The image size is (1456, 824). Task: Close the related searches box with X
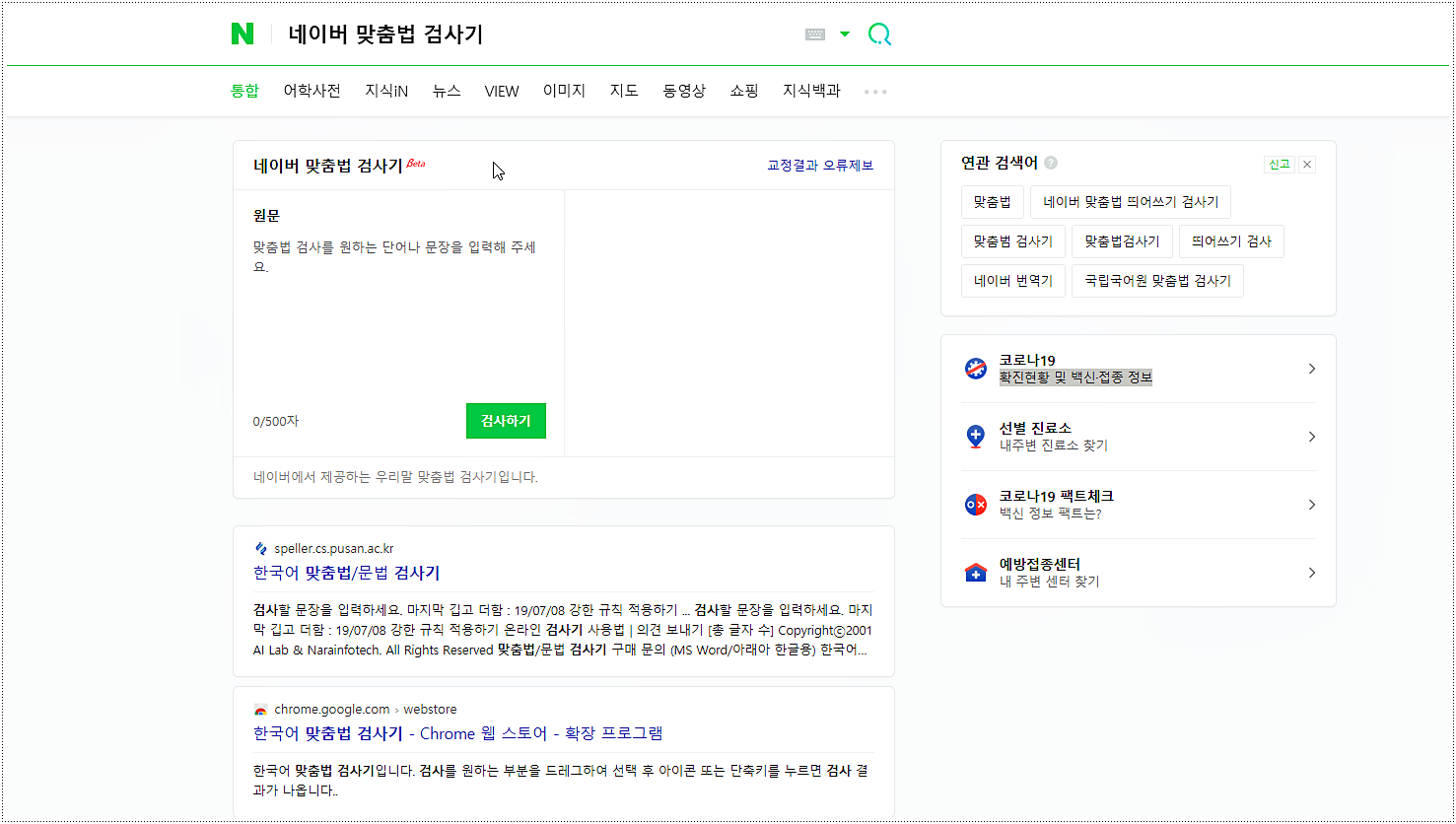click(x=1307, y=165)
